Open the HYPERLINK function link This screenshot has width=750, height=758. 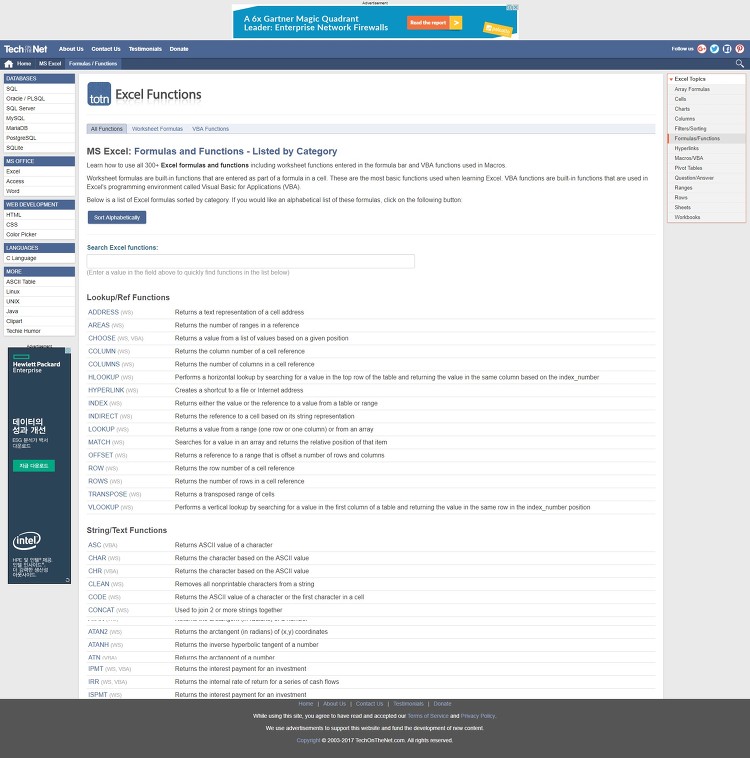click(x=106, y=390)
